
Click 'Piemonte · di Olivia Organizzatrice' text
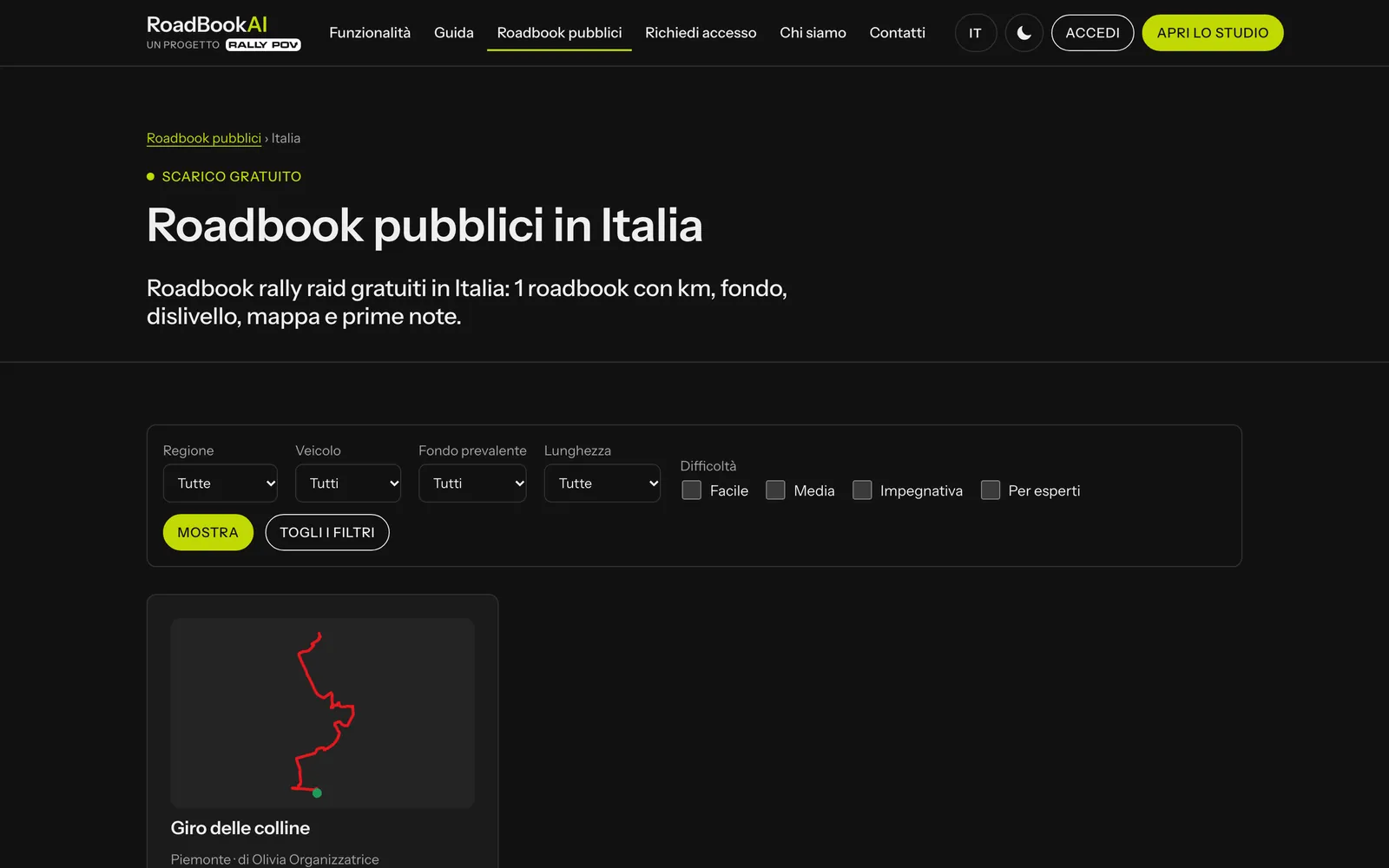(x=274, y=859)
